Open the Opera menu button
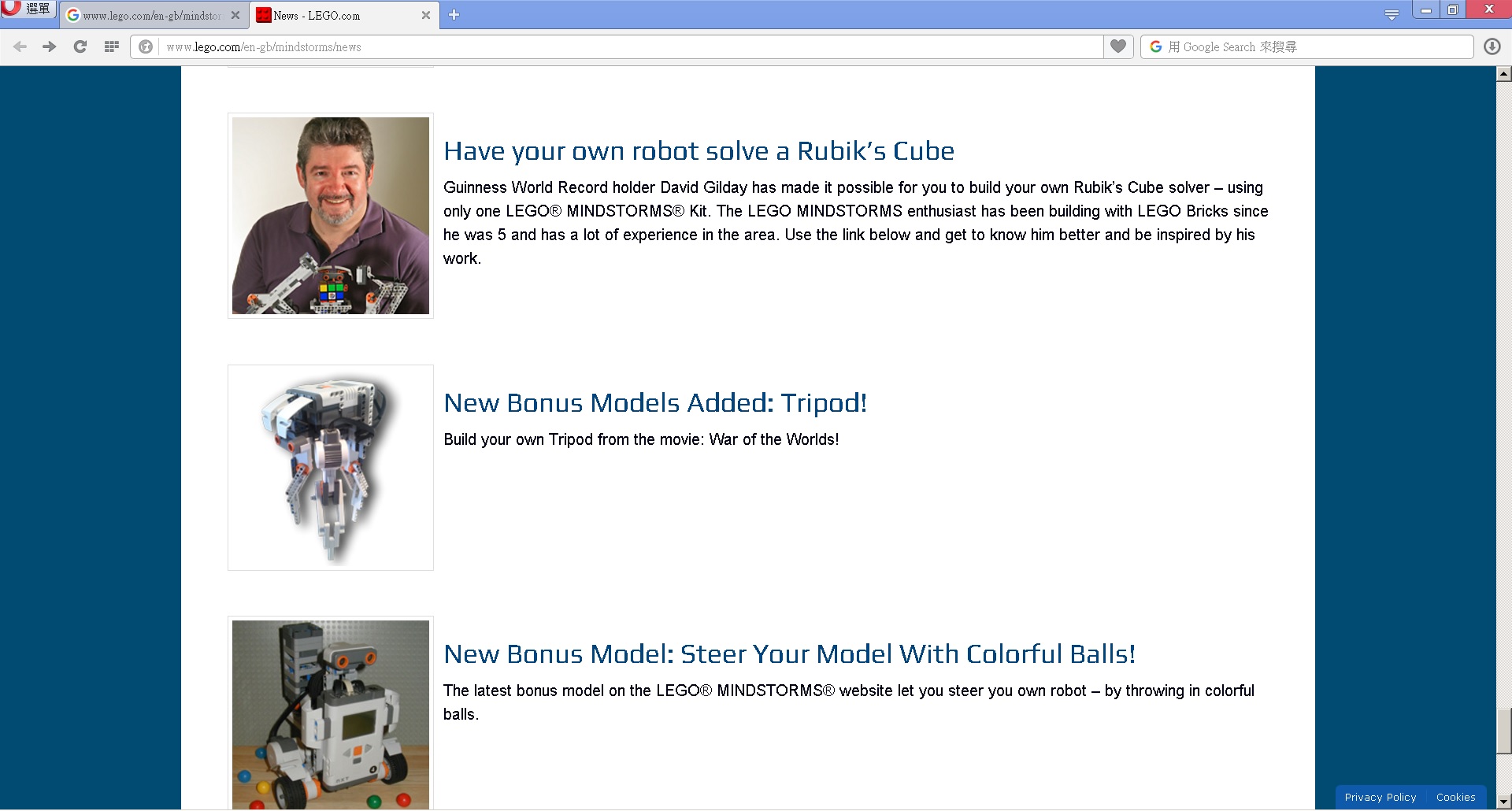This screenshot has width=1512, height=811. coord(28,9)
